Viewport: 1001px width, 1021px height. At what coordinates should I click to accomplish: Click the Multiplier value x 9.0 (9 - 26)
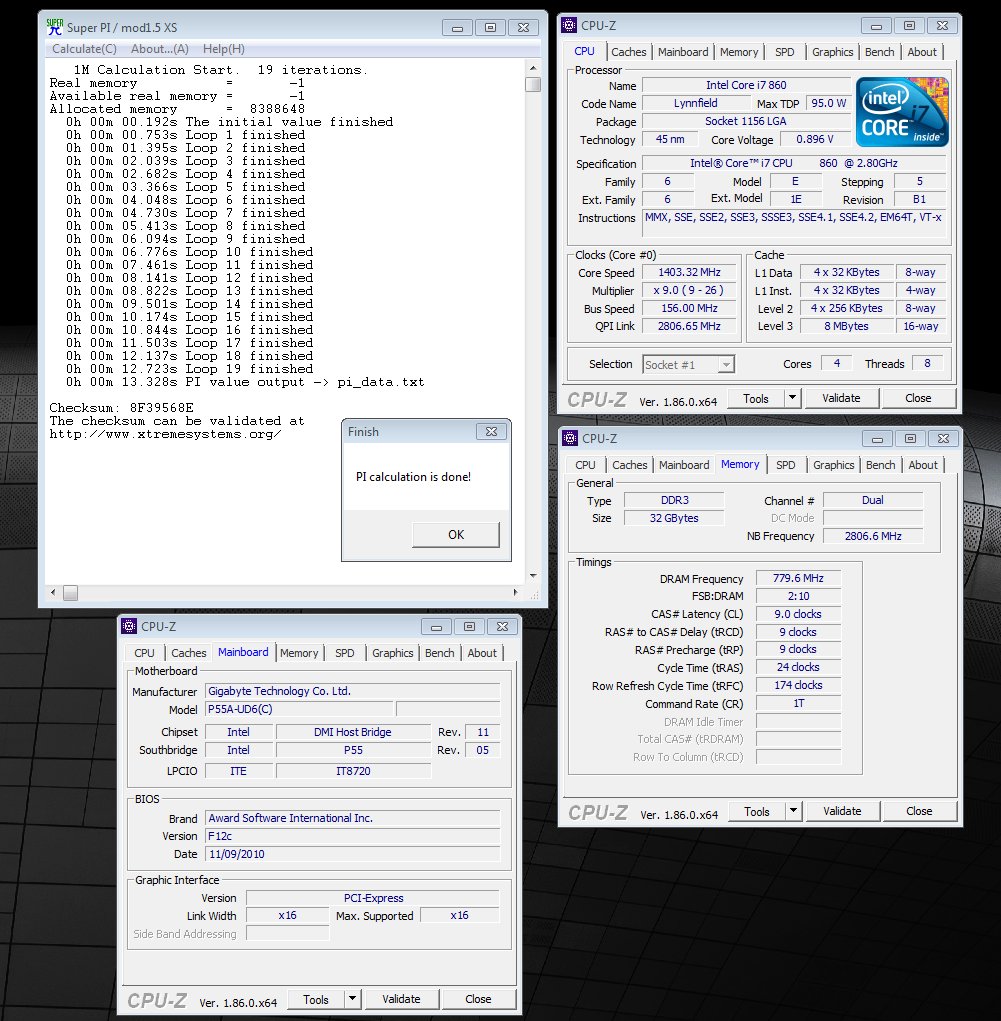click(x=689, y=290)
